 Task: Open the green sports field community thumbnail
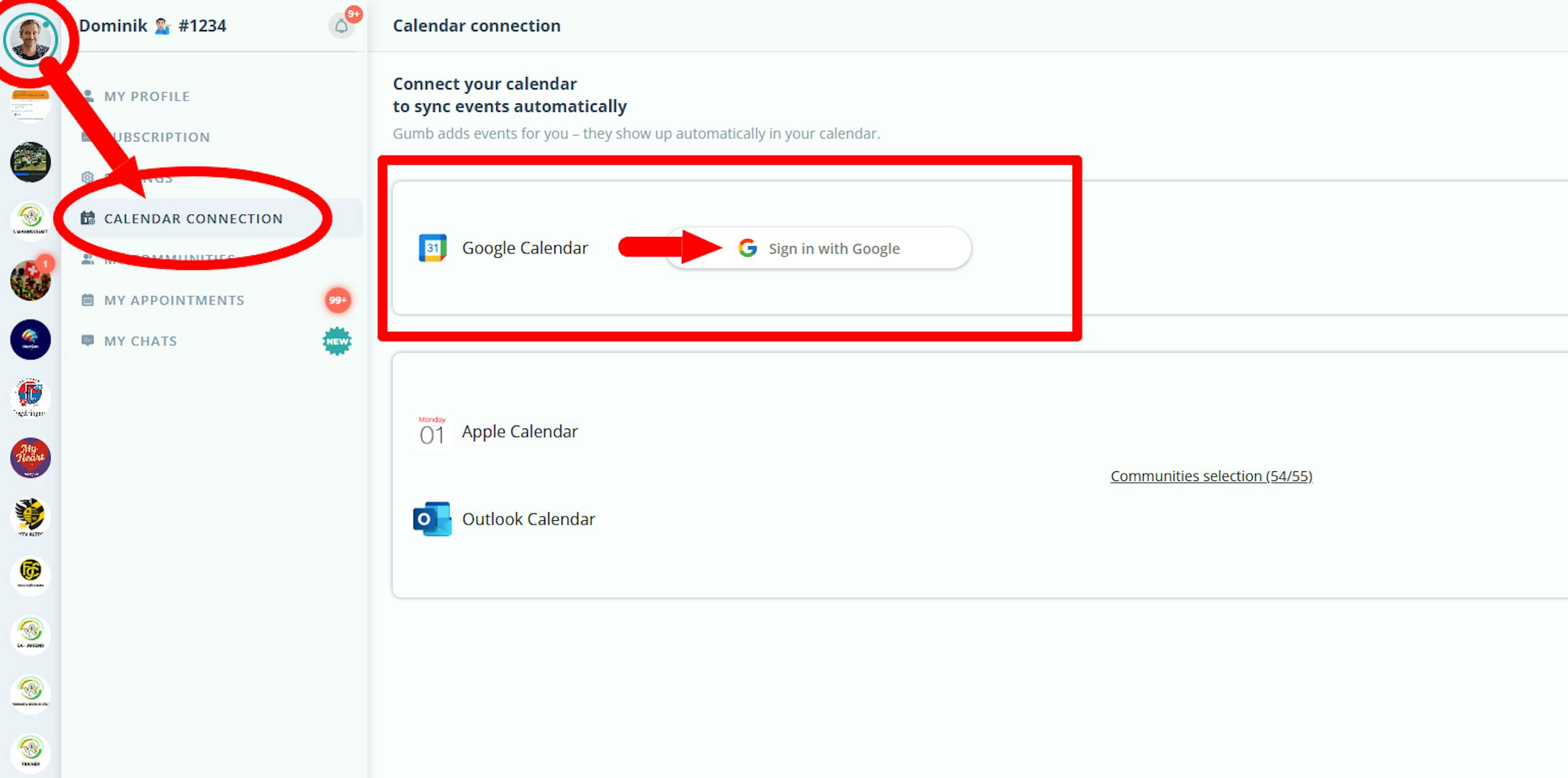tap(31, 162)
